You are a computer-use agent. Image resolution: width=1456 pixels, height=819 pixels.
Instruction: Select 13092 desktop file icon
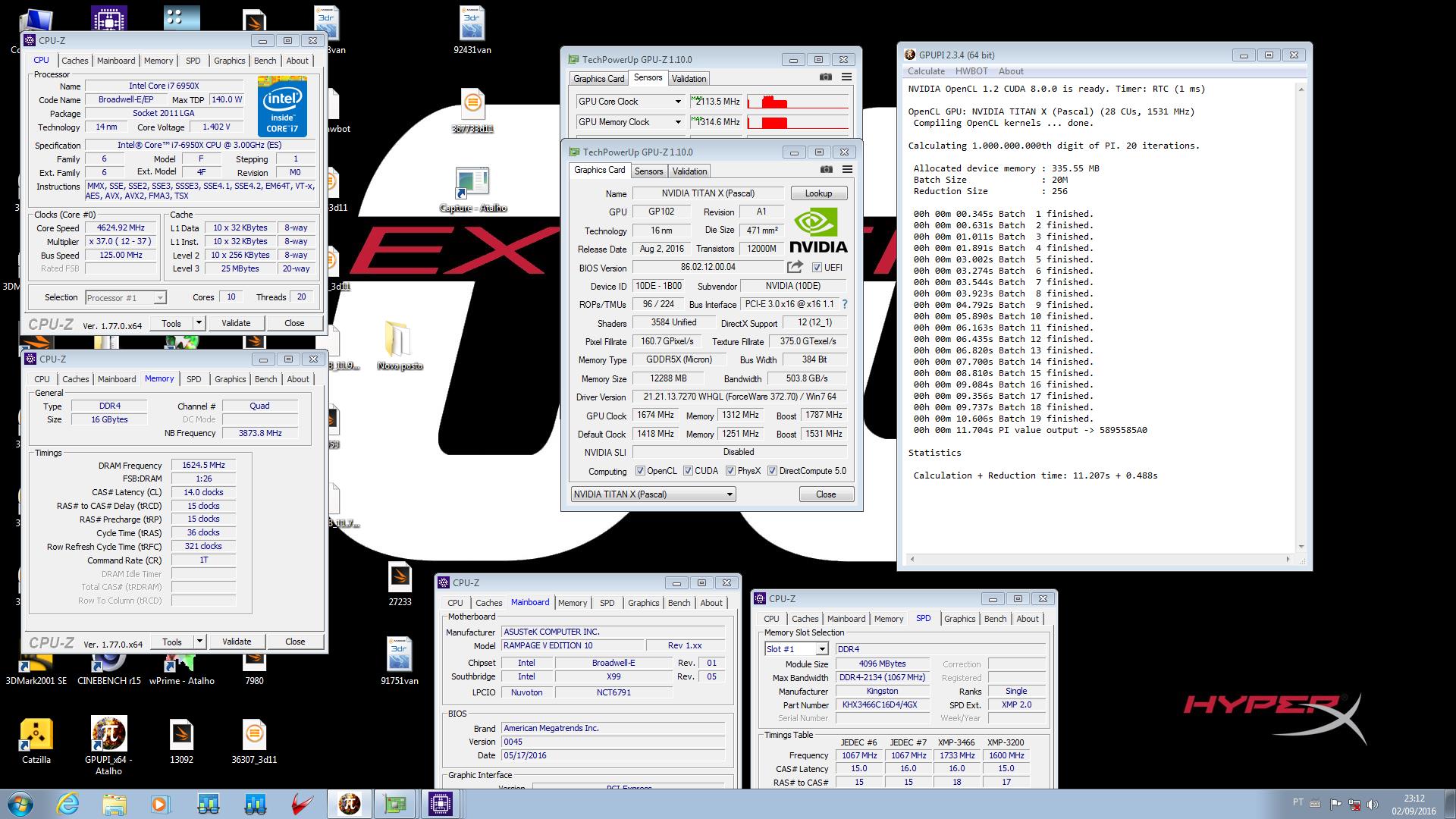pos(181,742)
